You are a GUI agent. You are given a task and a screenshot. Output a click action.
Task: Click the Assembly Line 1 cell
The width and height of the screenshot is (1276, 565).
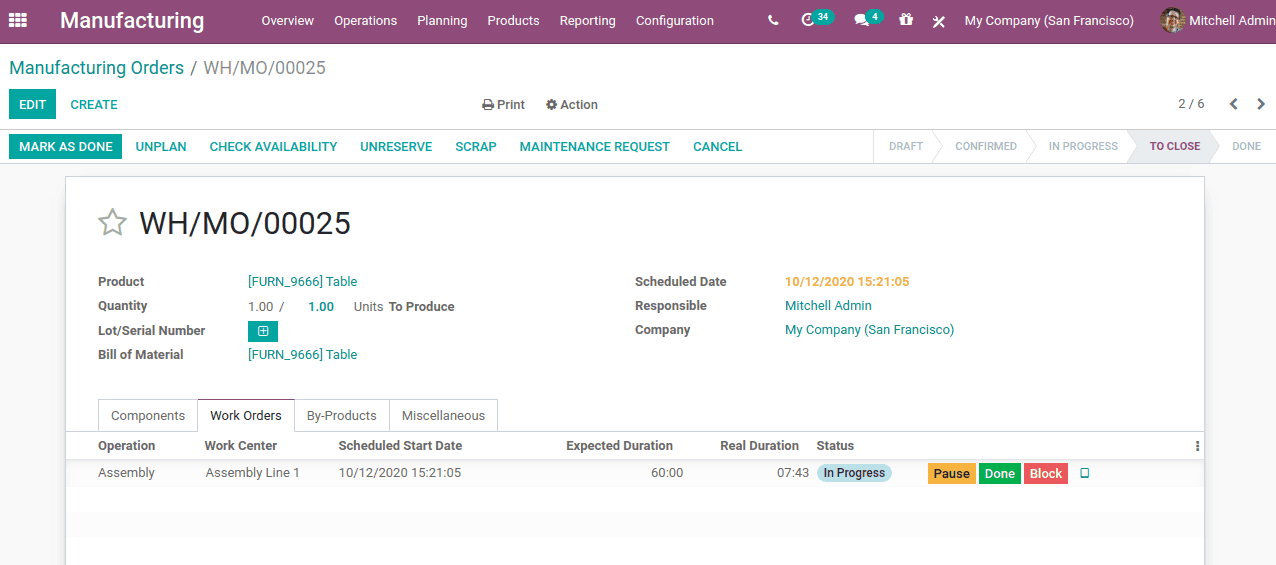click(x=253, y=473)
